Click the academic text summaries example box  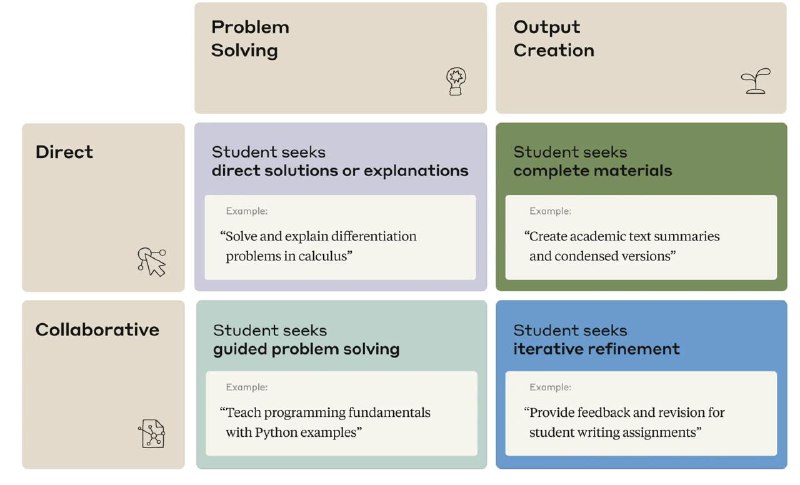click(x=641, y=237)
